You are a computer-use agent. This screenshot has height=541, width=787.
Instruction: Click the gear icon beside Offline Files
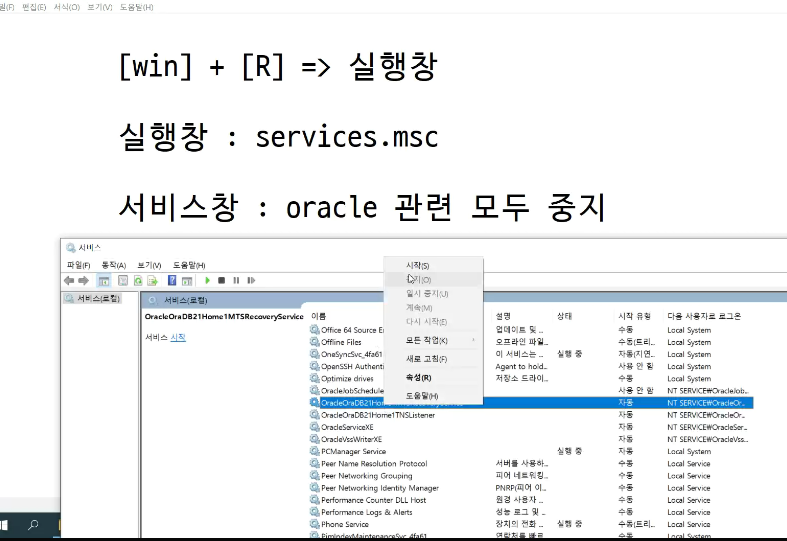pos(315,342)
